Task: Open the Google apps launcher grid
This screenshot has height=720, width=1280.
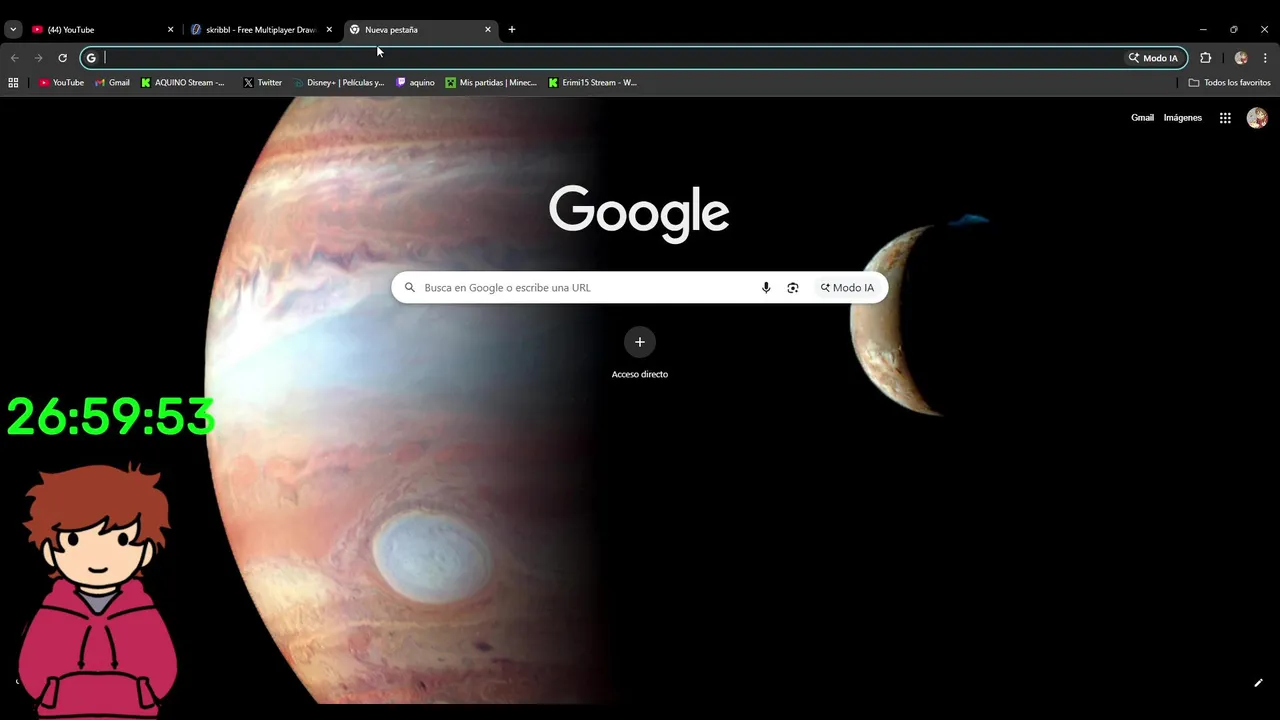Action: pyautogui.click(x=1225, y=118)
